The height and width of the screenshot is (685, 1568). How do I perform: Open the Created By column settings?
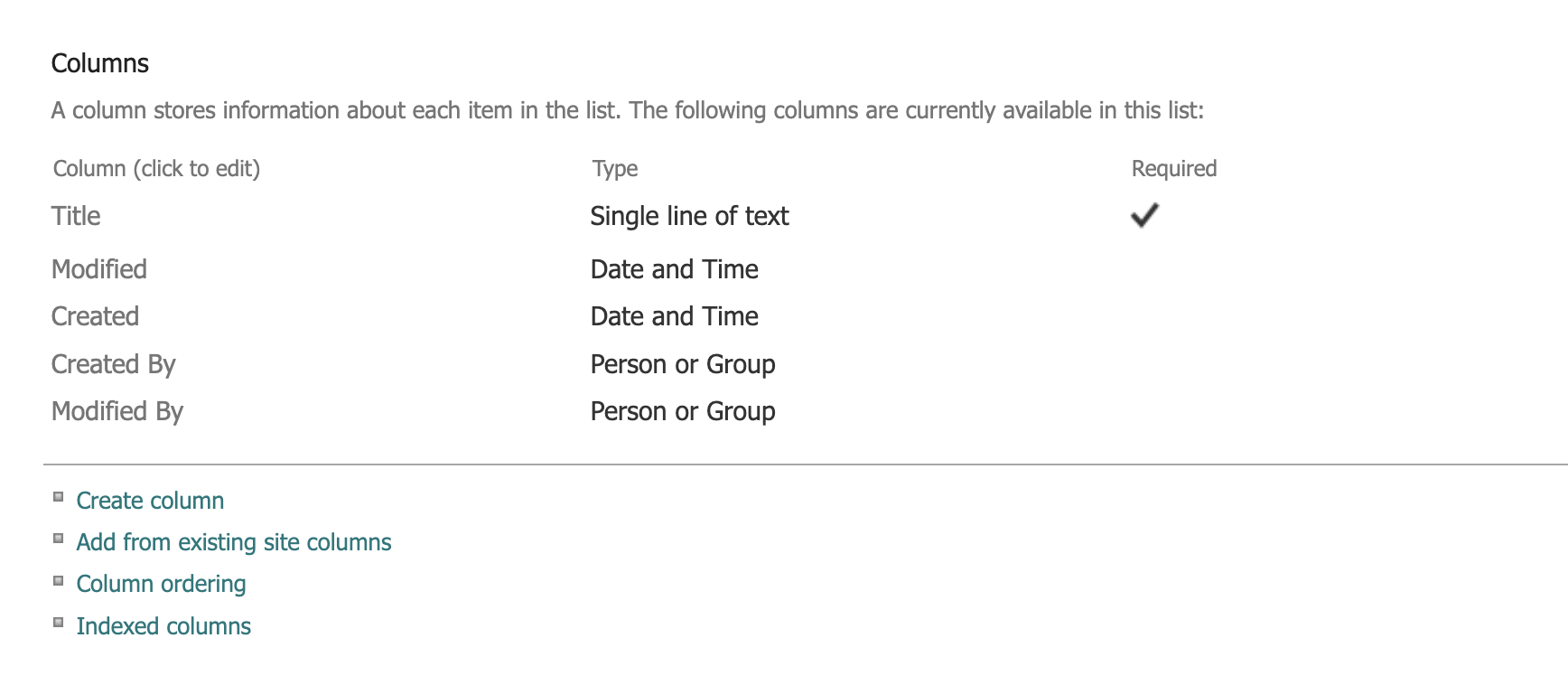coord(113,363)
